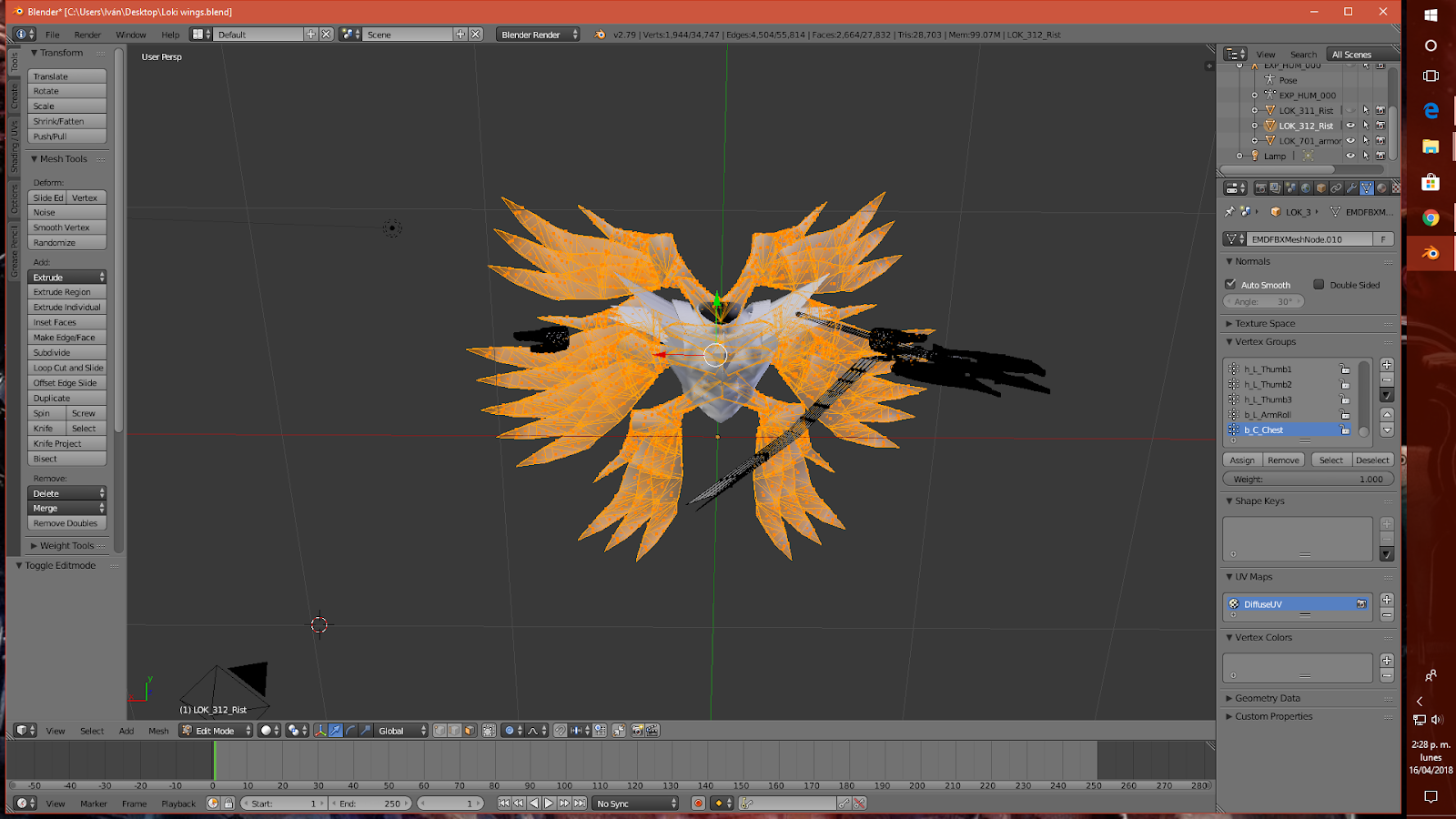Click Remove Doubles in the Mesh Tools panel
This screenshot has width=1456, height=819.
(66, 523)
